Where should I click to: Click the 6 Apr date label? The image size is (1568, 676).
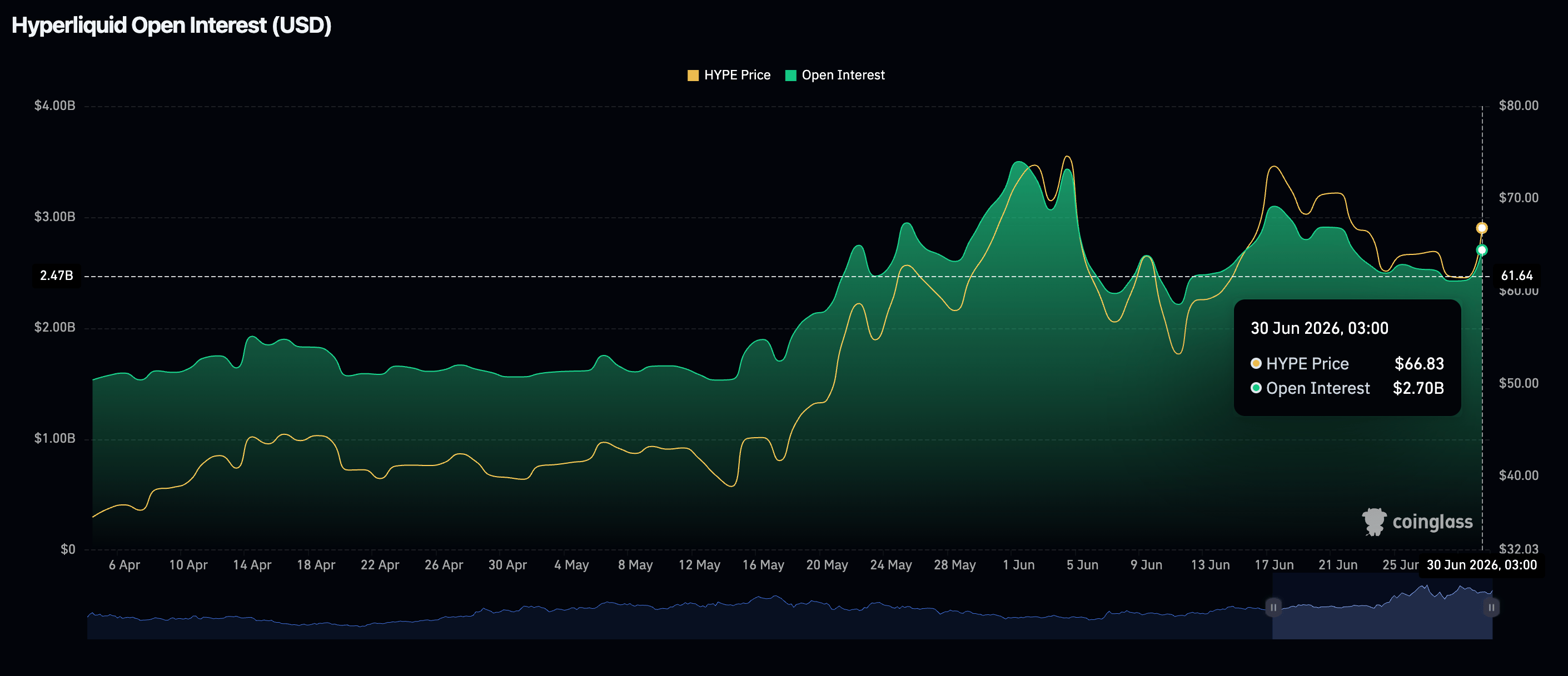coord(124,565)
